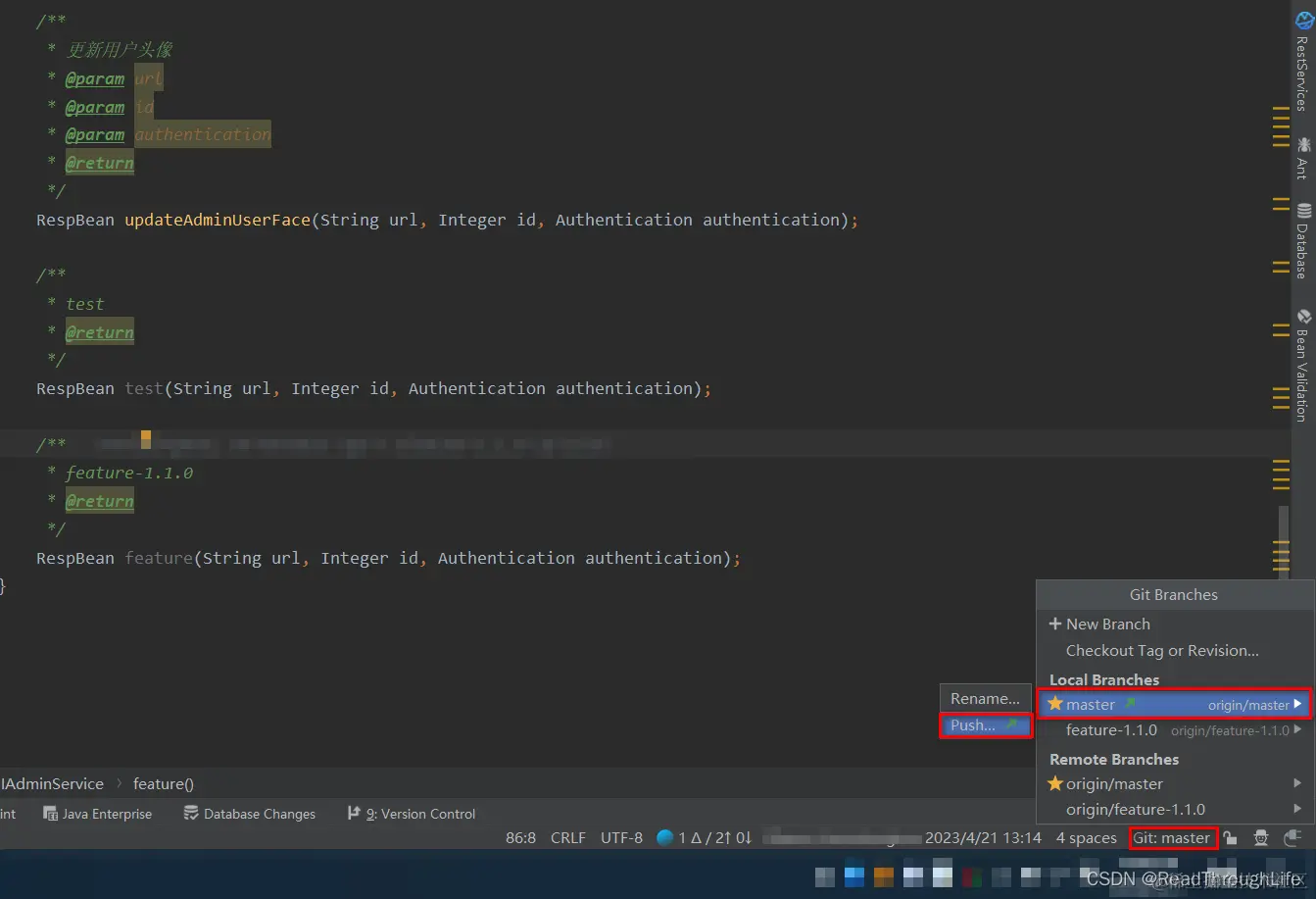1316x899 pixels.
Task: Click the rightmost status bar plug icon
Action: [x=1292, y=838]
